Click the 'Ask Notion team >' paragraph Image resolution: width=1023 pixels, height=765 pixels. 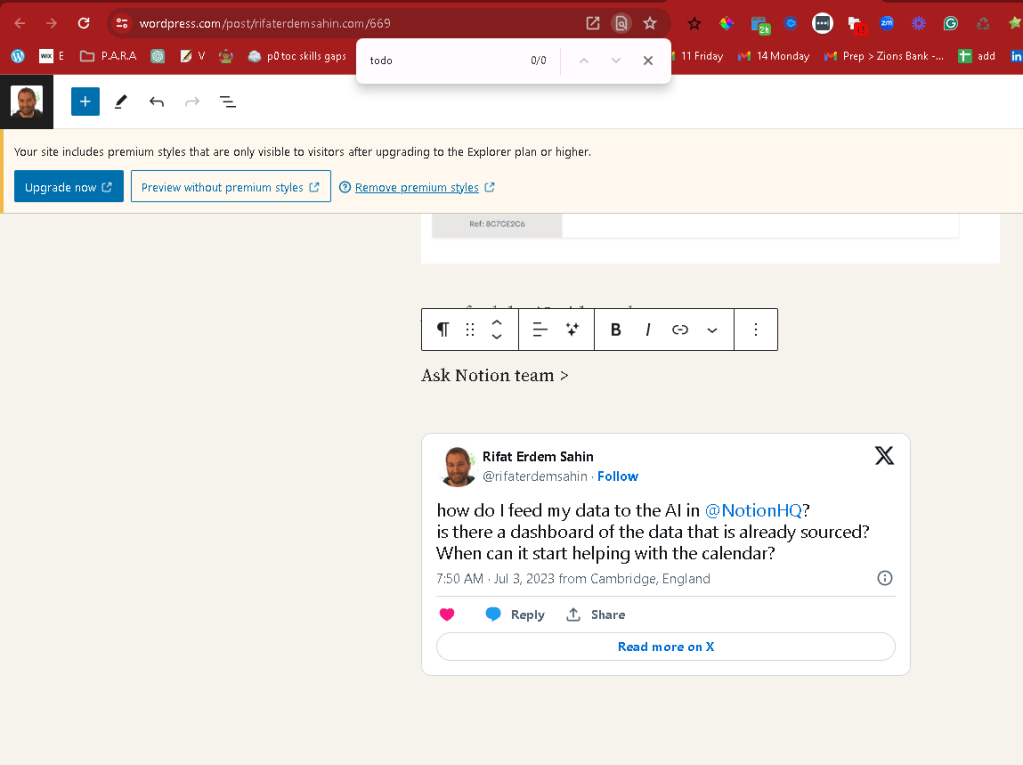pos(495,376)
